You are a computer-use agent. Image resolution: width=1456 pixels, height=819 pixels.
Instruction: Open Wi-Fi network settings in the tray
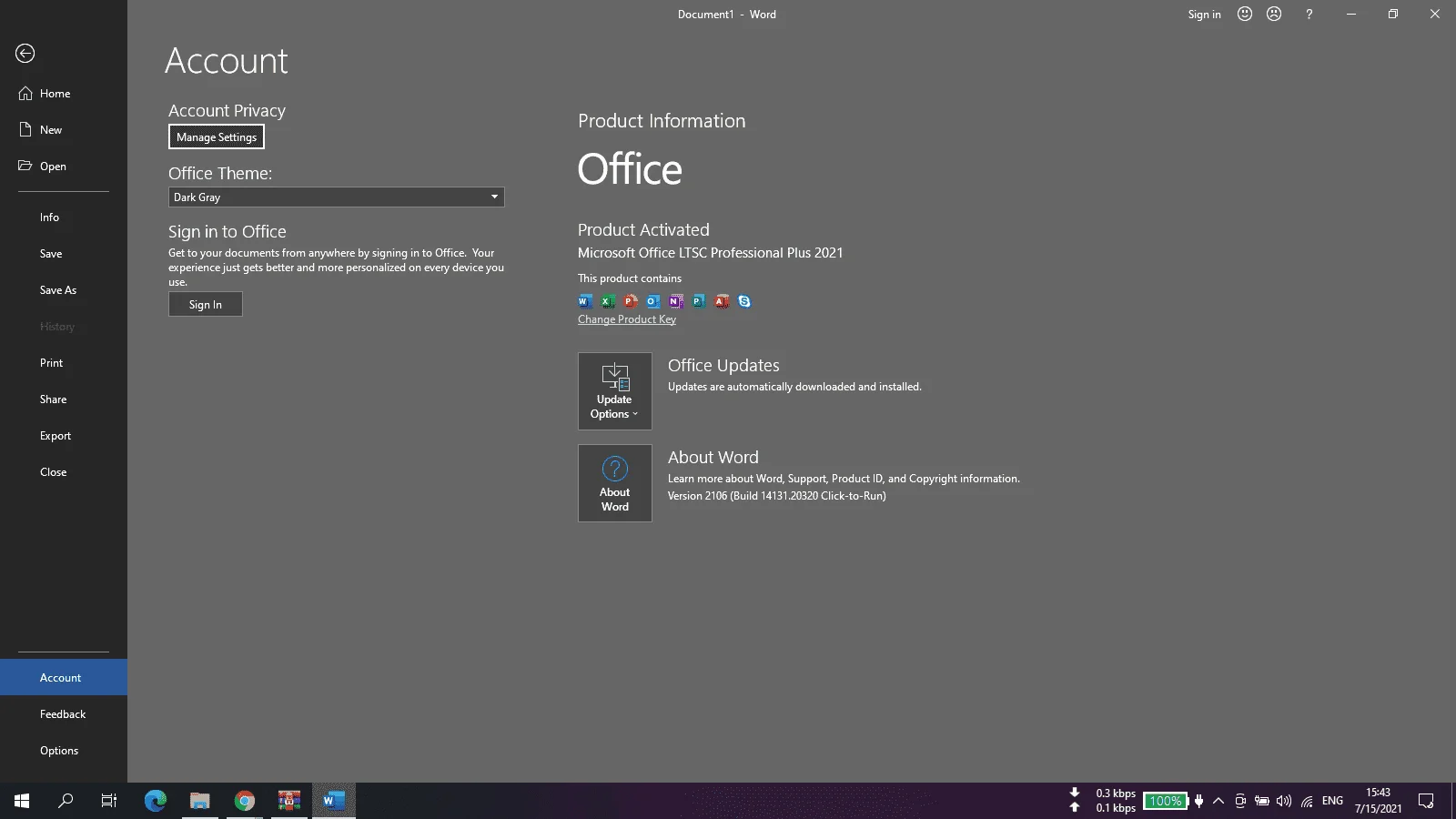[x=1307, y=801]
